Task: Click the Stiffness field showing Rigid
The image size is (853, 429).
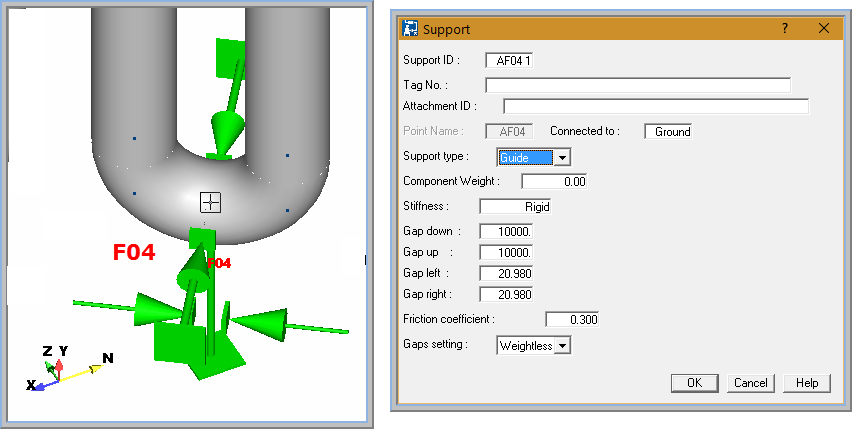Action: [515, 207]
